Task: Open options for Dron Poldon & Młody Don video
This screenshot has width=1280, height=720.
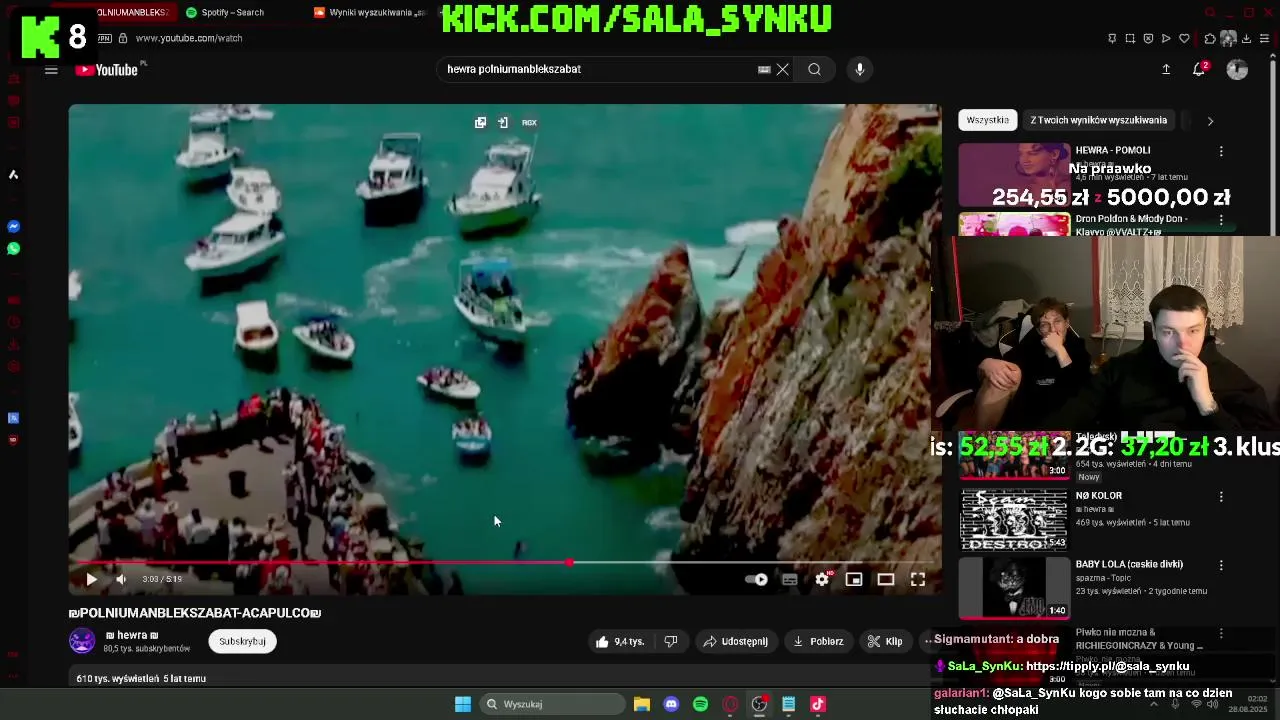Action: tap(1221, 220)
